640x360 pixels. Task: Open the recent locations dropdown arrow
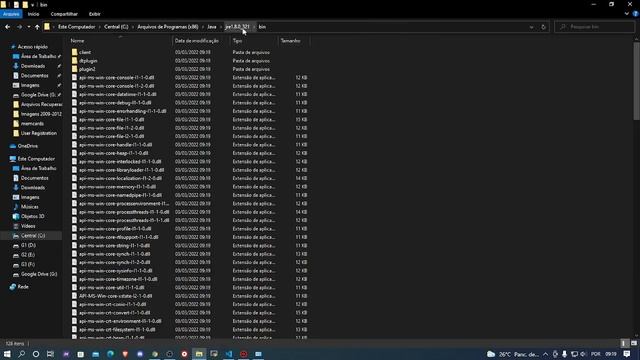(29, 27)
